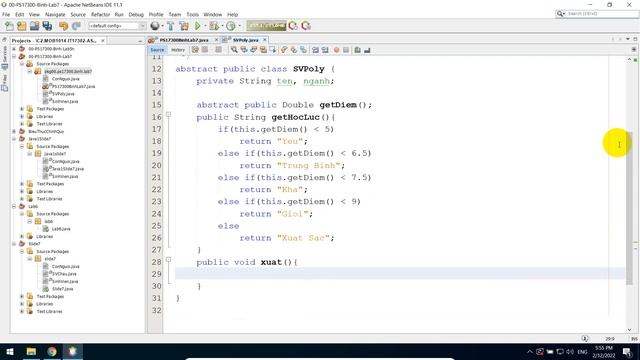Viewport: 640px width, 360px height.
Task: Click the Find Next Occurrence icon
Action: coord(253,50)
